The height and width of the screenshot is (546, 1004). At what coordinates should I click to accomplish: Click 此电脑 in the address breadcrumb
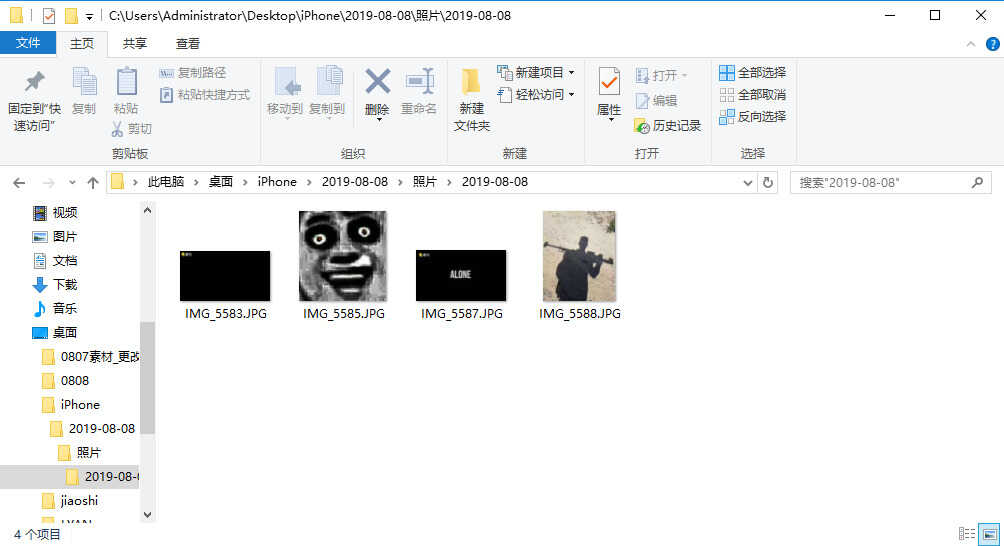[166, 182]
